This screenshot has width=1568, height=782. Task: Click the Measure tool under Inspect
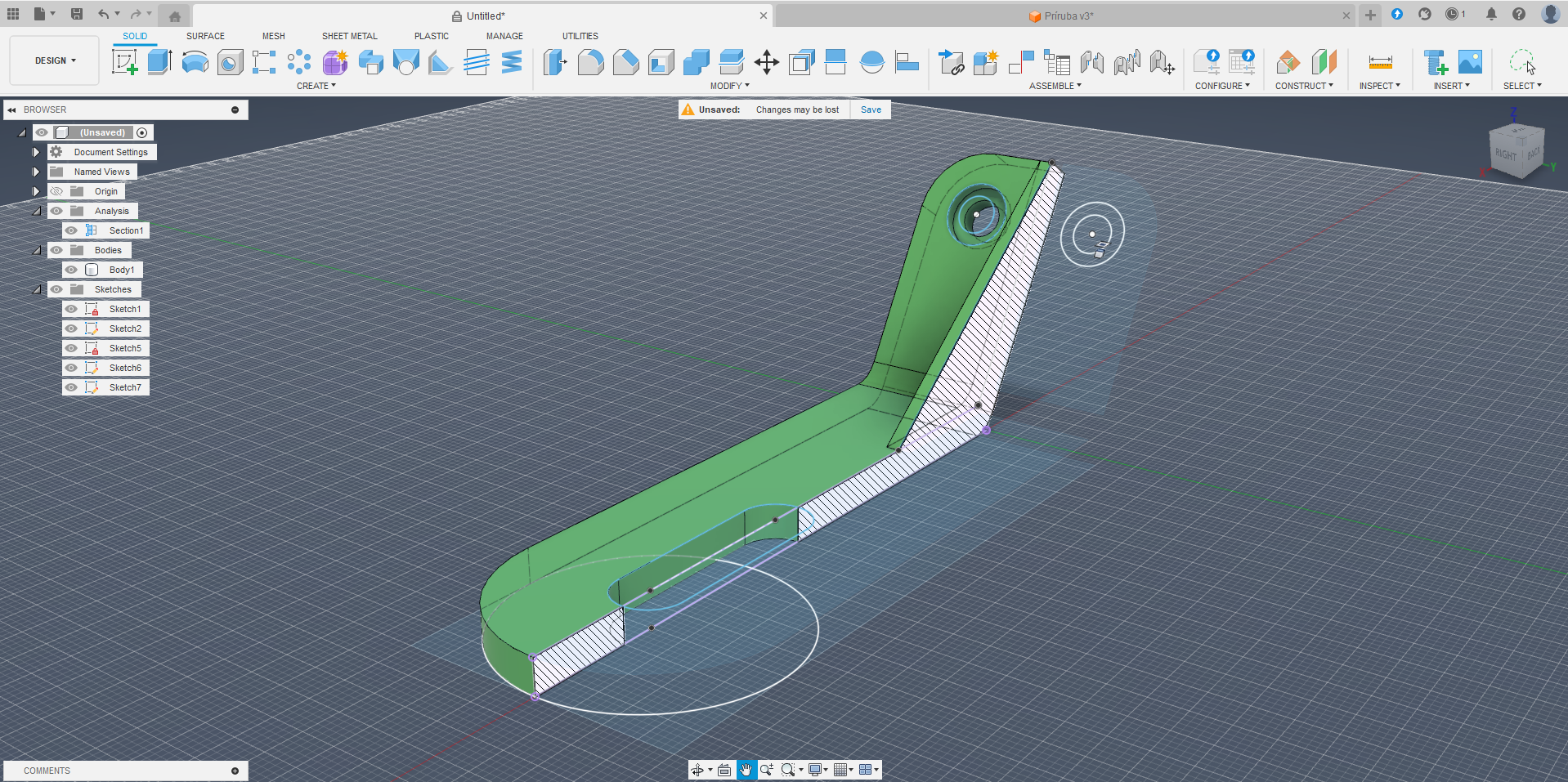[x=1380, y=62]
